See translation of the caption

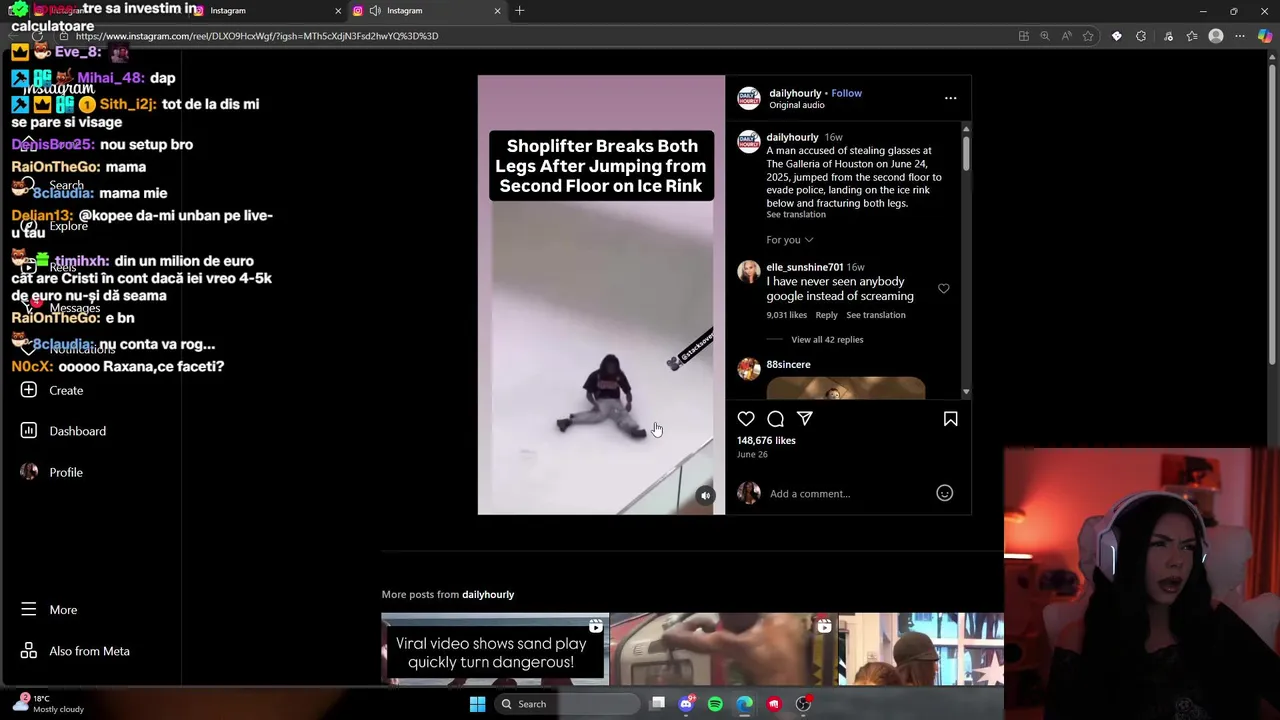click(x=796, y=215)
